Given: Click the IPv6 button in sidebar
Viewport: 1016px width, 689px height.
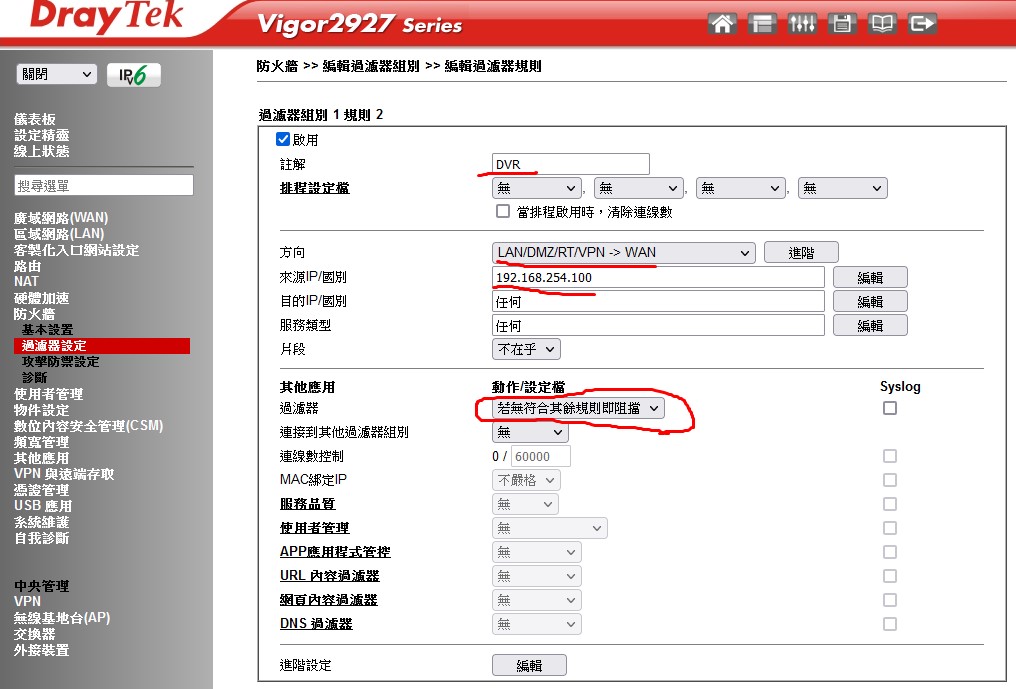Looking at the screenshot, I should [134, 75].
